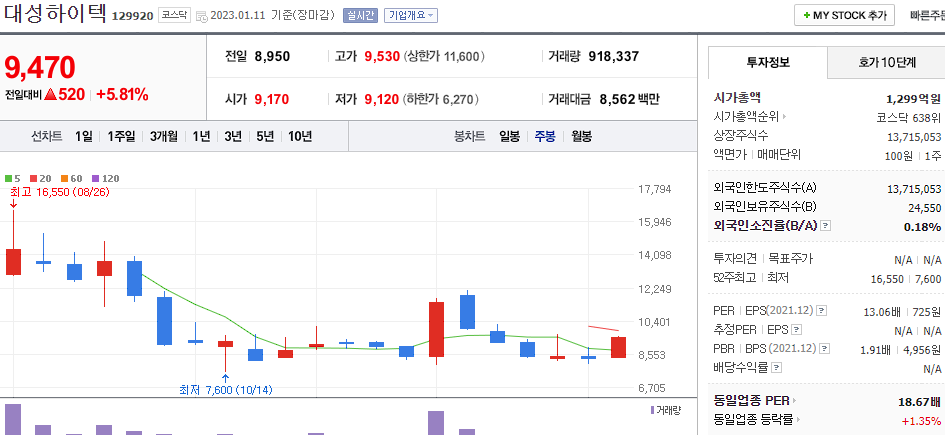This screenshot has height=435, width=945.
Task: Click the 상장주식수 value 13,715,053
Action: pos(914,137)
